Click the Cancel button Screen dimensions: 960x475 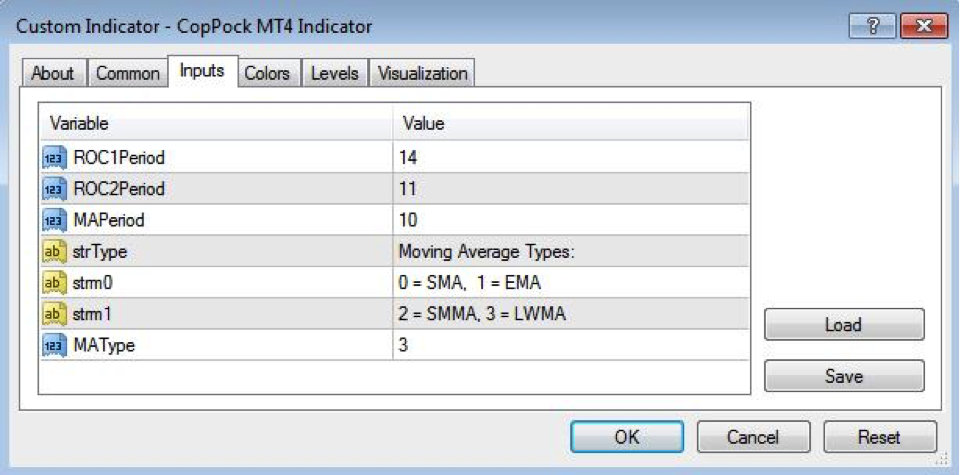753,436
